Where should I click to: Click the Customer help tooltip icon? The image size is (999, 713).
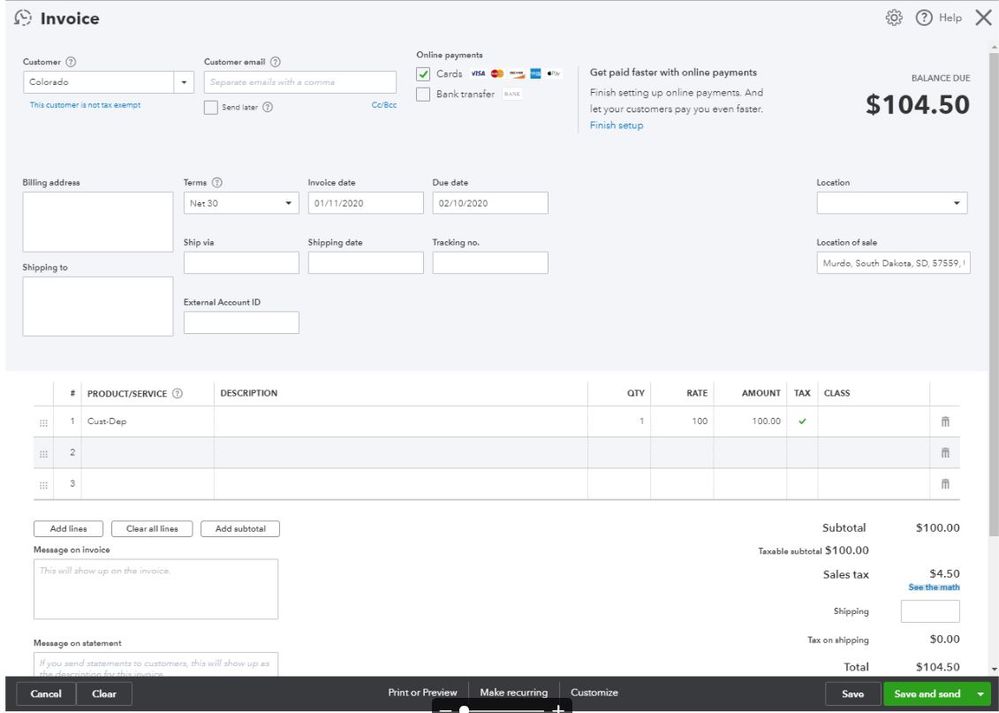71,62
